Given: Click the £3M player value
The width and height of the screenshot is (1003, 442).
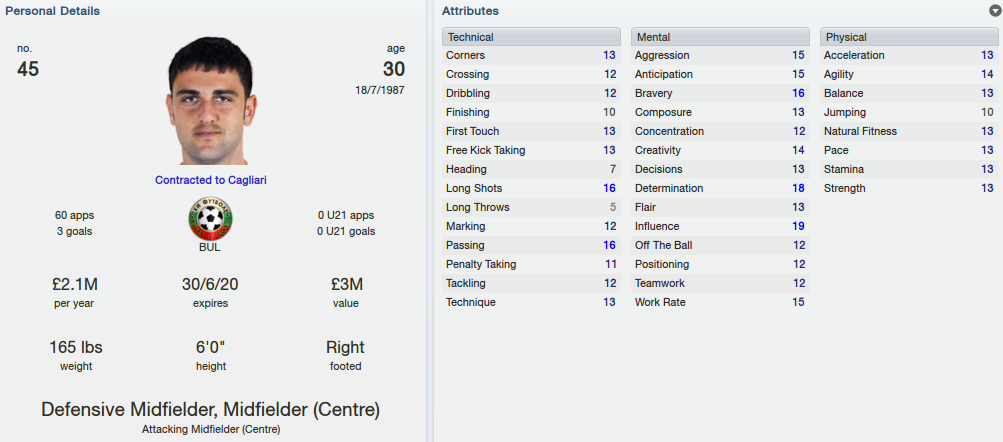Looking at the screenshot, I should click(x=345, y=285).
